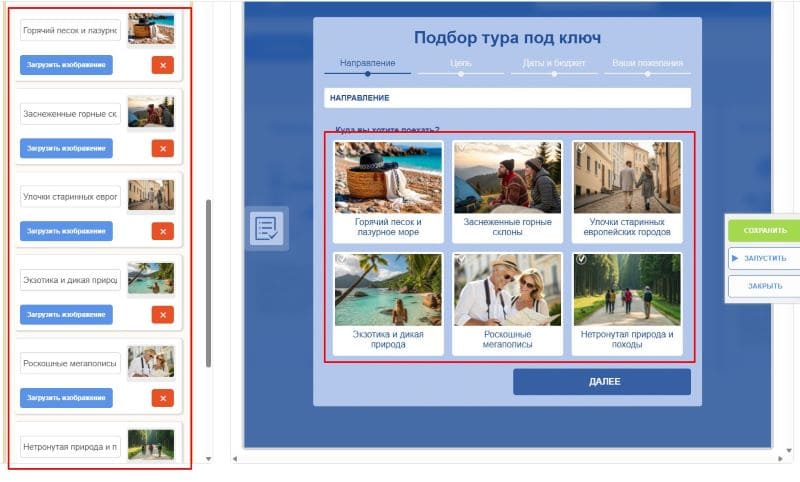Edit the 'Улочки старинных' text field

[x=70, y=196]
